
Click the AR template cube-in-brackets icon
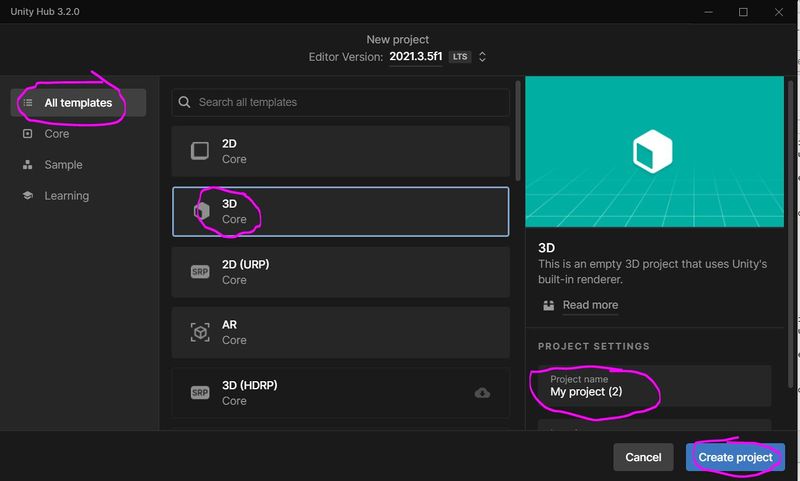pyautogui.click(x=200, y=332)
